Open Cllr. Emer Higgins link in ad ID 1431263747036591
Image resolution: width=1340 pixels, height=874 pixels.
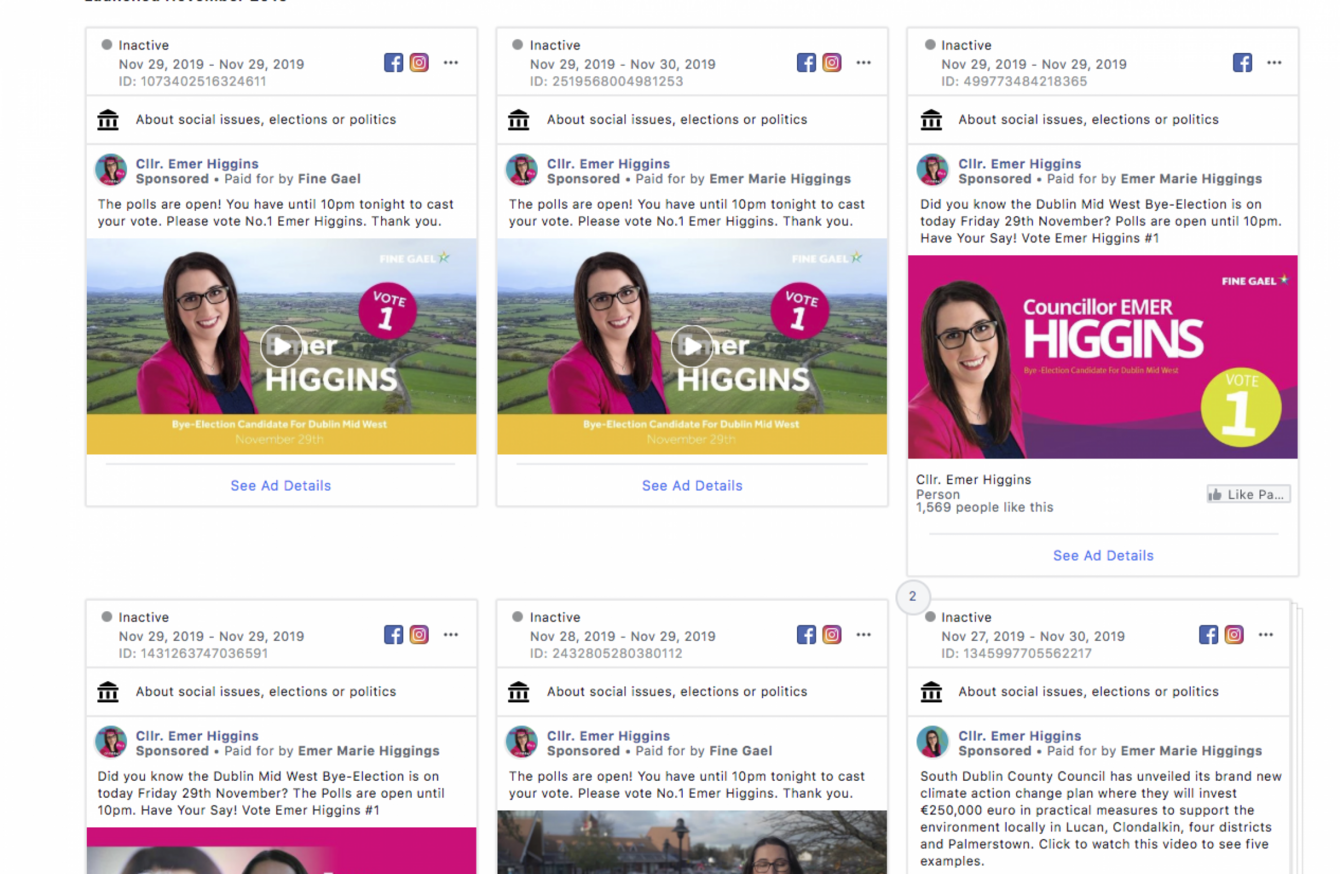point(197,736)
